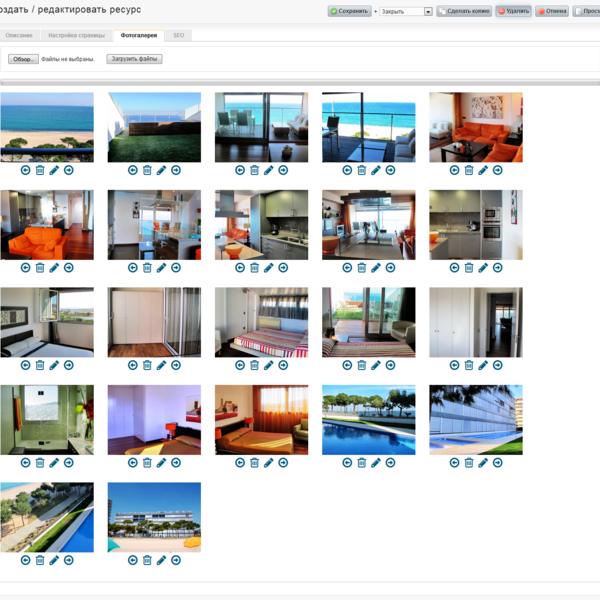This screenshot has height=600, width=600.
Task: Delete the green bathroom photo
Action: click(x=40, y=463)
